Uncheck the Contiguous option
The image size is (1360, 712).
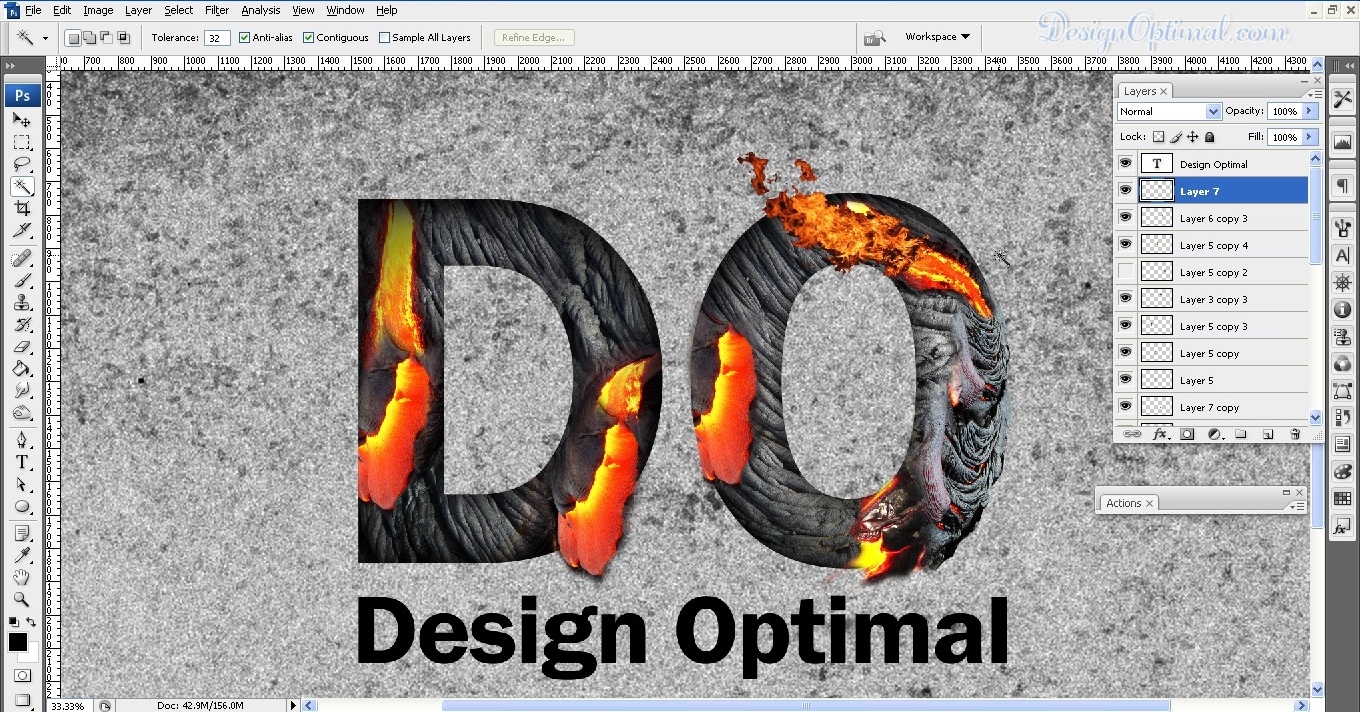[x=309, y=38]
